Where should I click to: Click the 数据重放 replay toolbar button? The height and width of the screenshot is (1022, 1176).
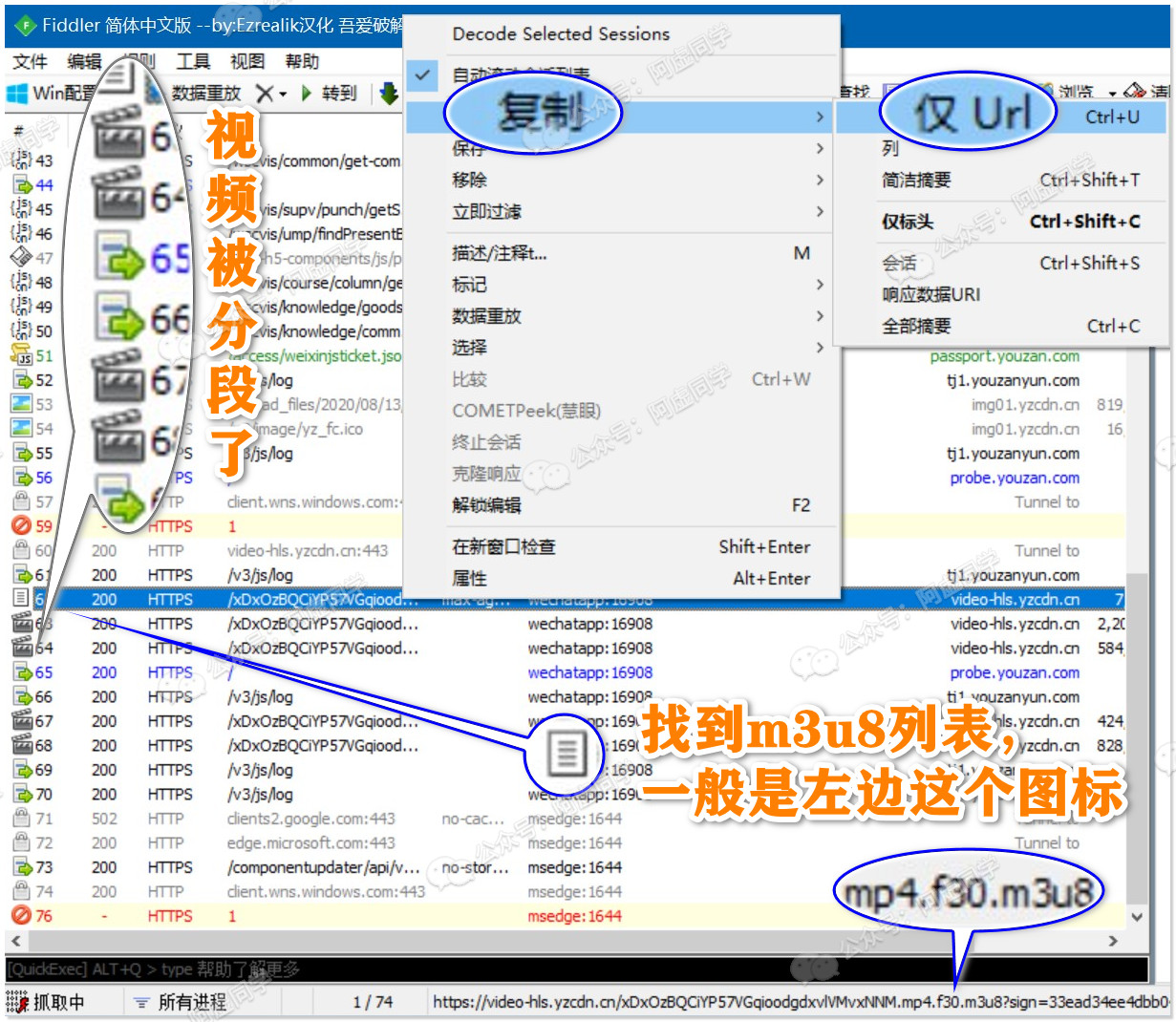(x=204, y=93)
